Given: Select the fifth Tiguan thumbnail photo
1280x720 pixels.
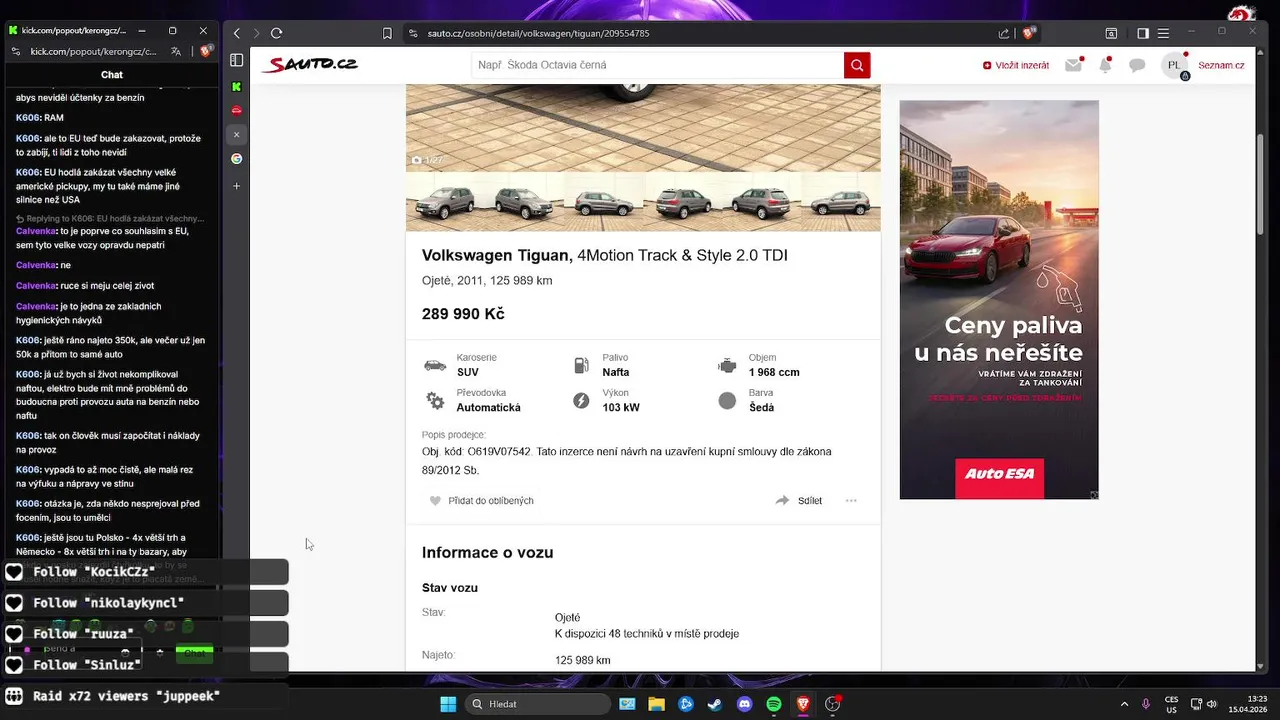Looking at the screenshot, I should 761,202.
